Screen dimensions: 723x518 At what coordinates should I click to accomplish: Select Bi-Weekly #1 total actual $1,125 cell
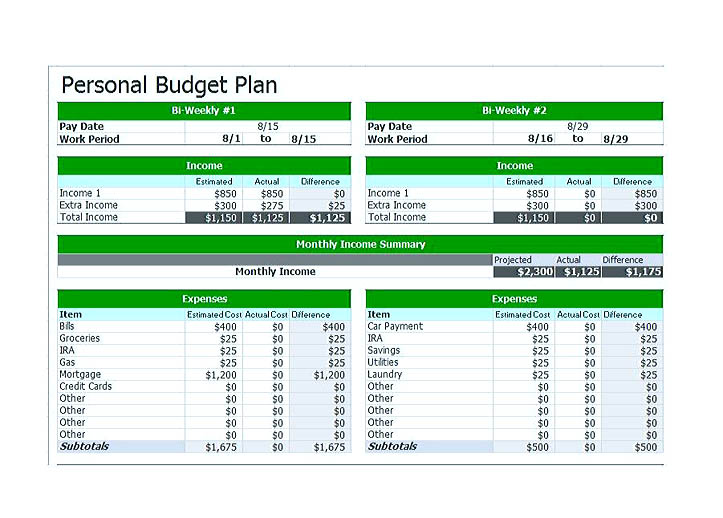(x=267, y=218)
